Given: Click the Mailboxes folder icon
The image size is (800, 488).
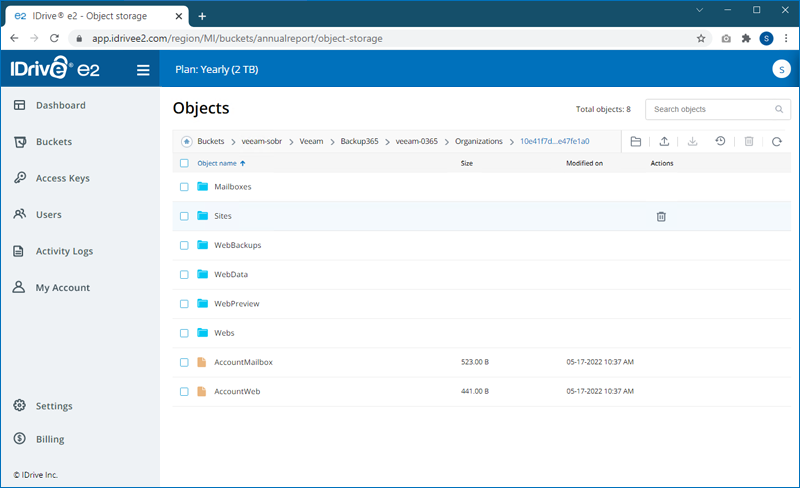Looking at the screenshot, I should 203,186.
